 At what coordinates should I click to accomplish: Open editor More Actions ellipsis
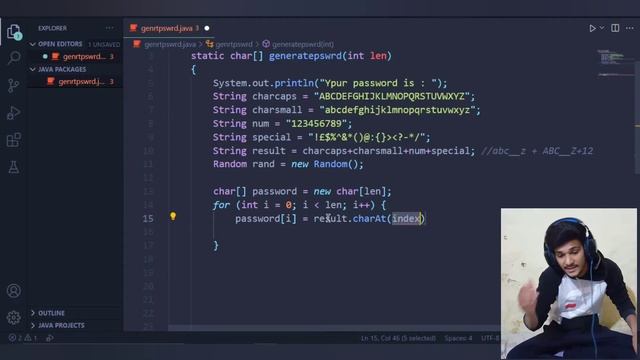point(630,28)
